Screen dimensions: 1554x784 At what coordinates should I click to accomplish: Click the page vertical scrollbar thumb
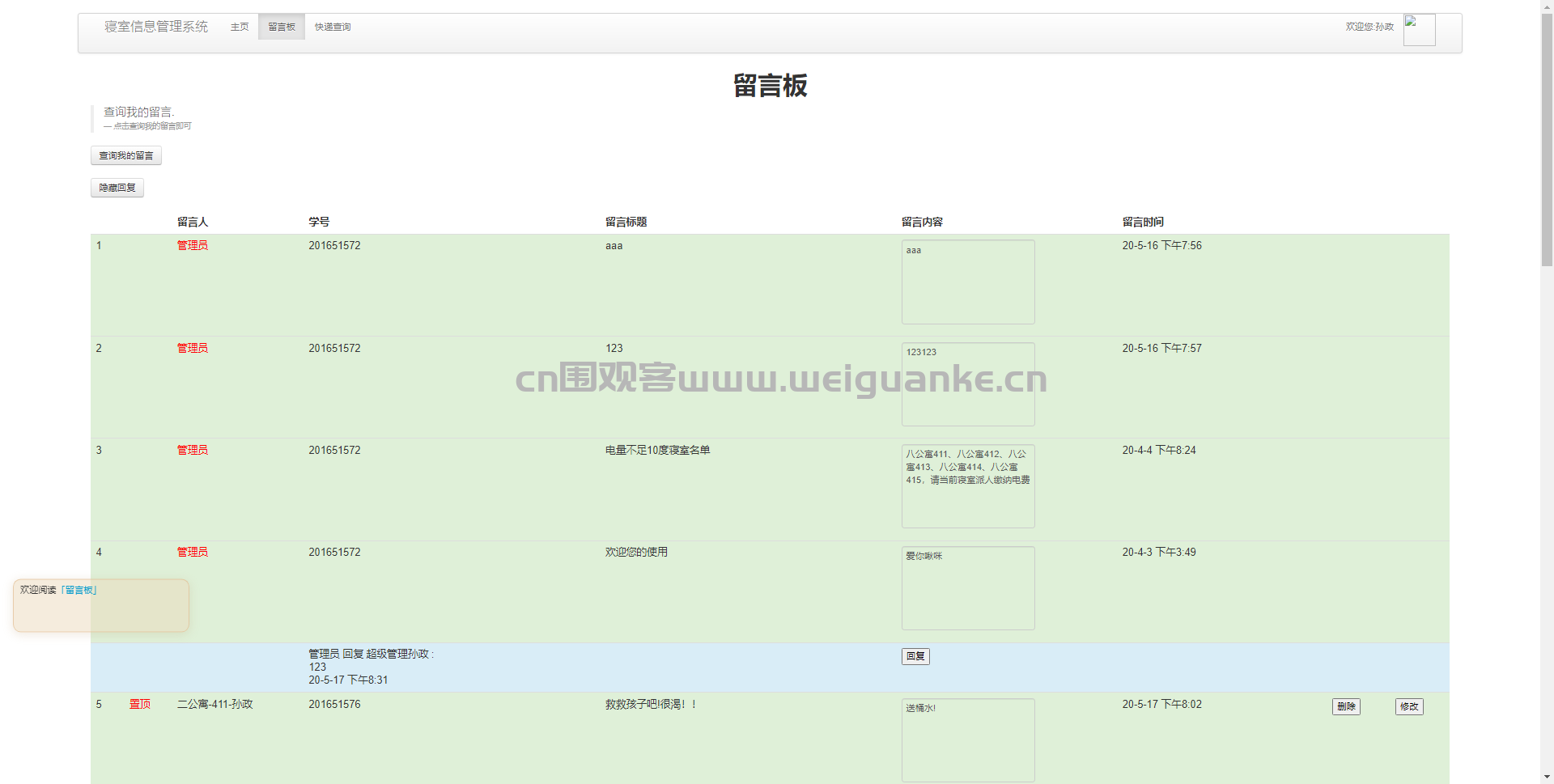[1547, 138]
